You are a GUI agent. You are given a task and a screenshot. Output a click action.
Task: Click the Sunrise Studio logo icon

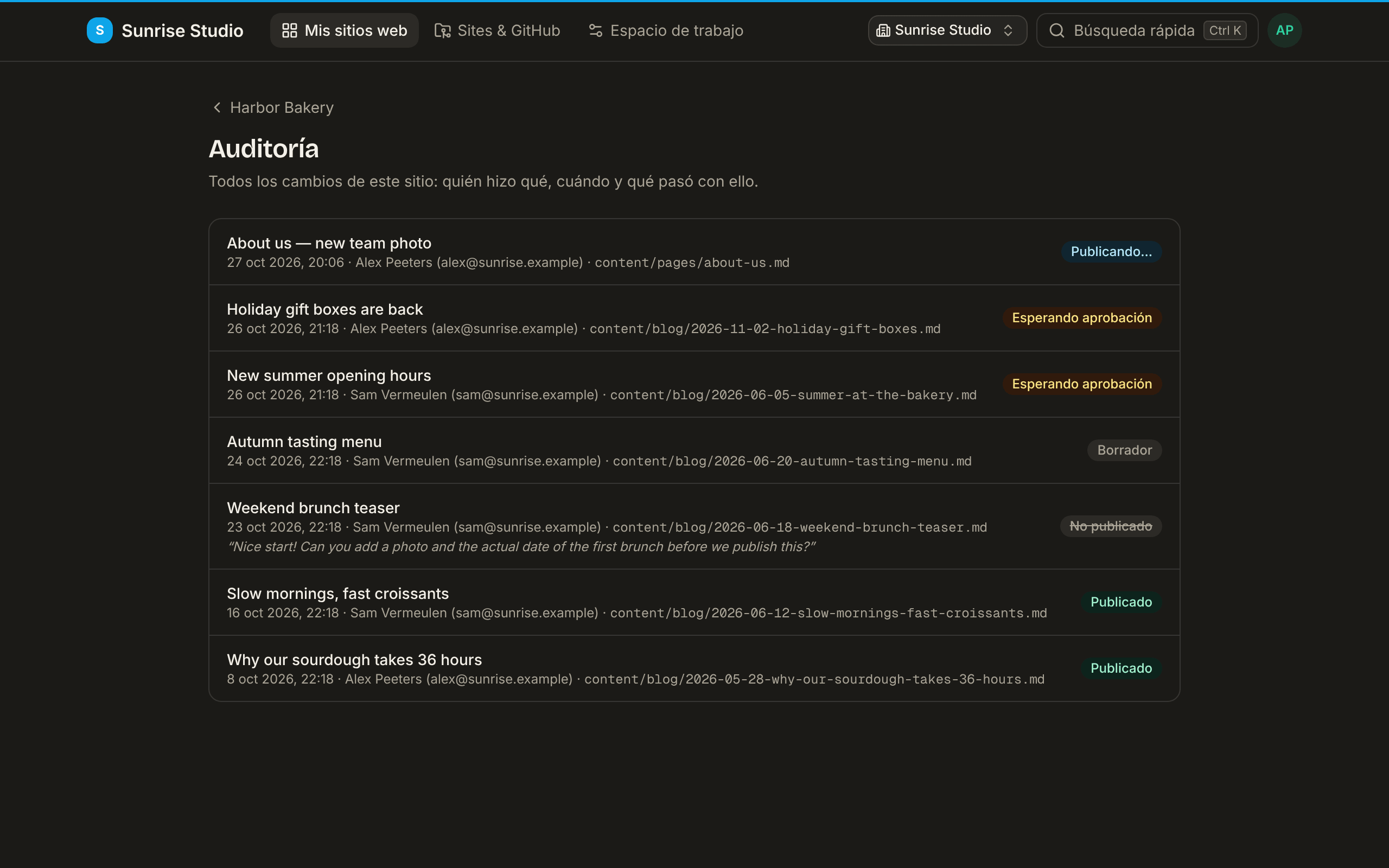pos(99,30)
